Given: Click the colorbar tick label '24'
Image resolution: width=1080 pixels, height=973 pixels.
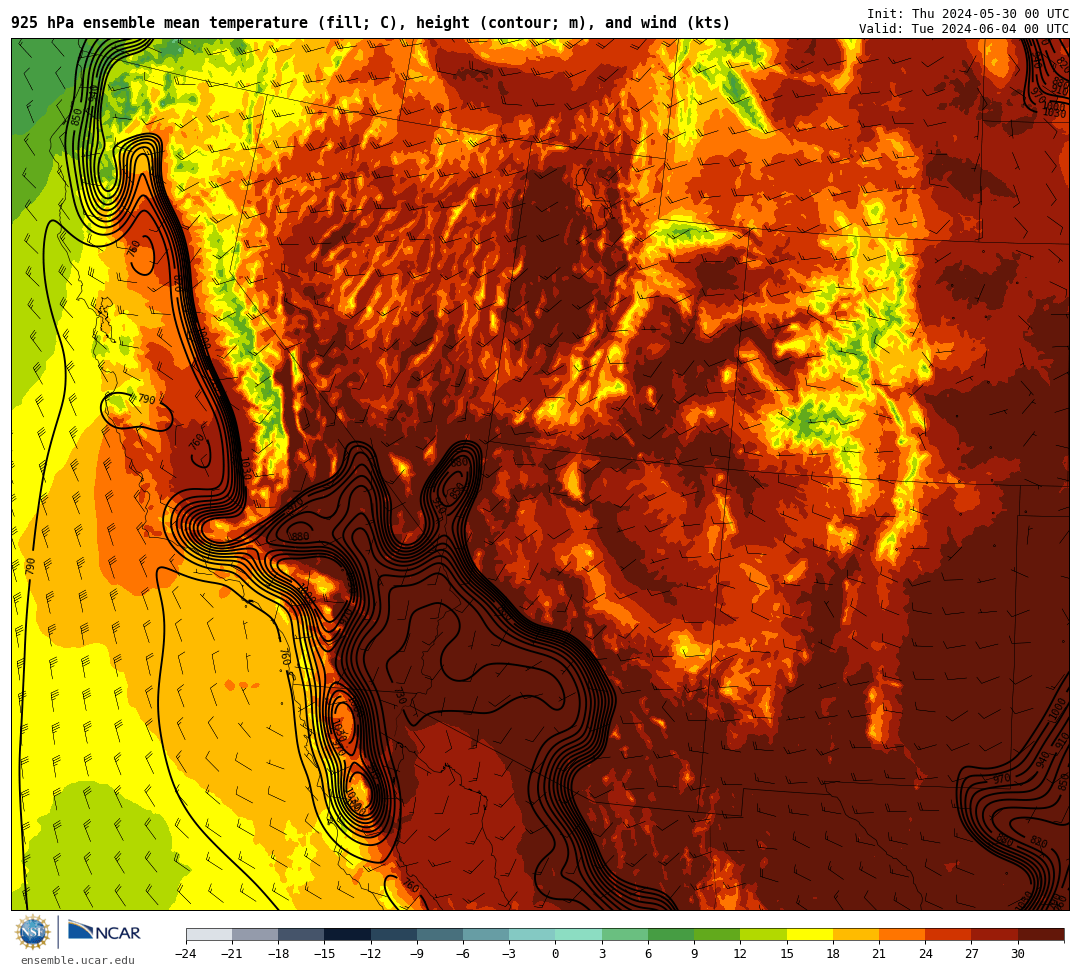Looking at the screenshot, I should (925, 954).
